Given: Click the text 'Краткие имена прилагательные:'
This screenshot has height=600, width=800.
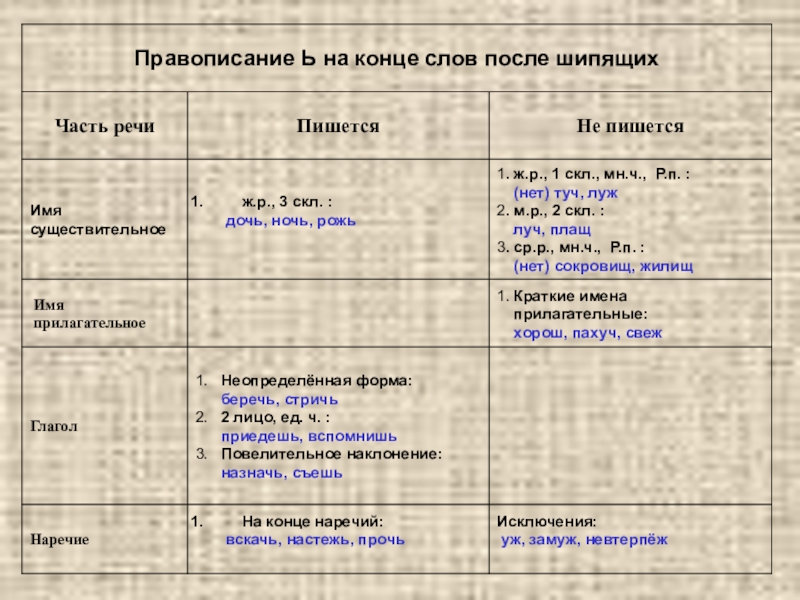Looking at the screenshot, I should coord(580,305).
